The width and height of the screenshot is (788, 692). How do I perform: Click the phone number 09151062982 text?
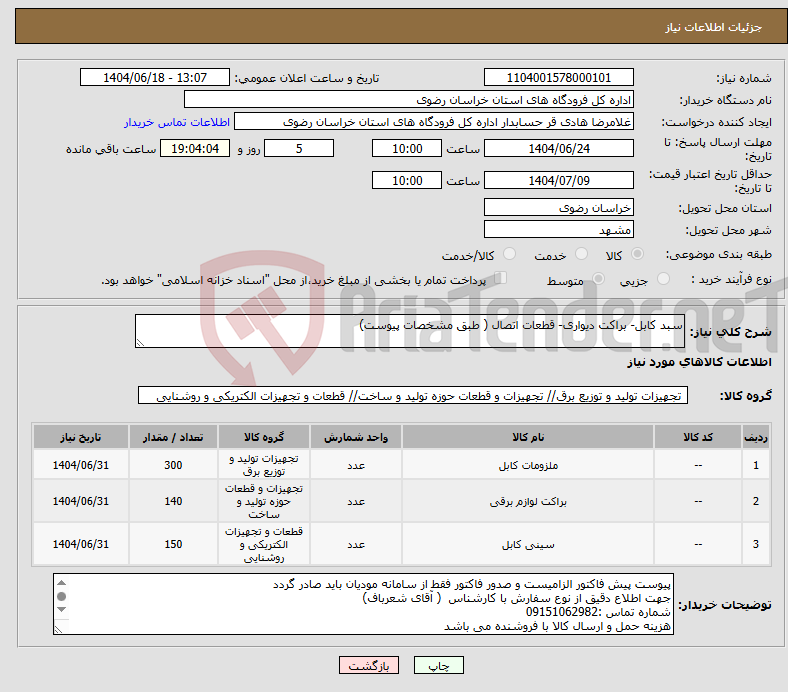coord(563,612)
